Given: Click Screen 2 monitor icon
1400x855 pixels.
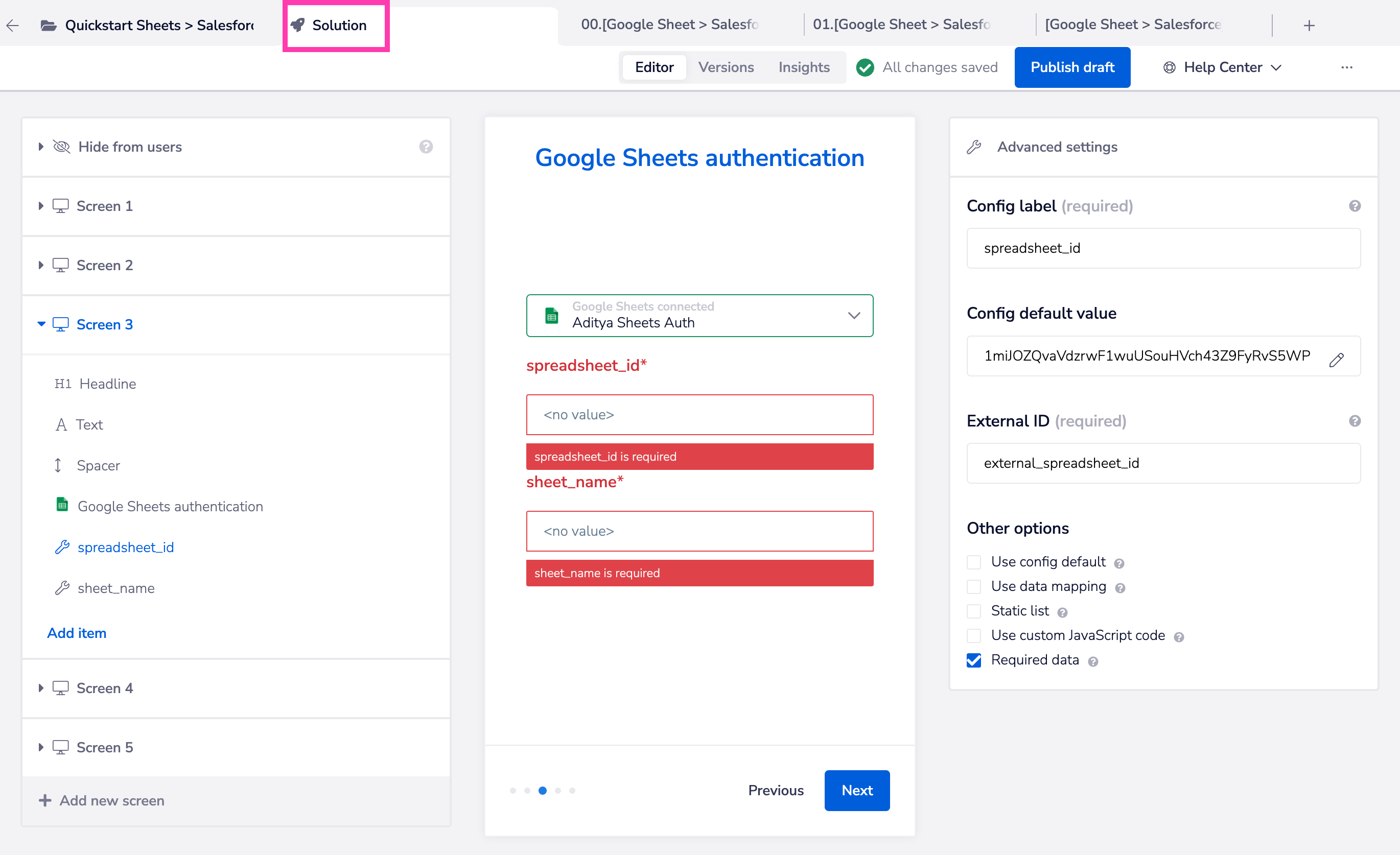Looking at the screenshot, I should [60, 265].
